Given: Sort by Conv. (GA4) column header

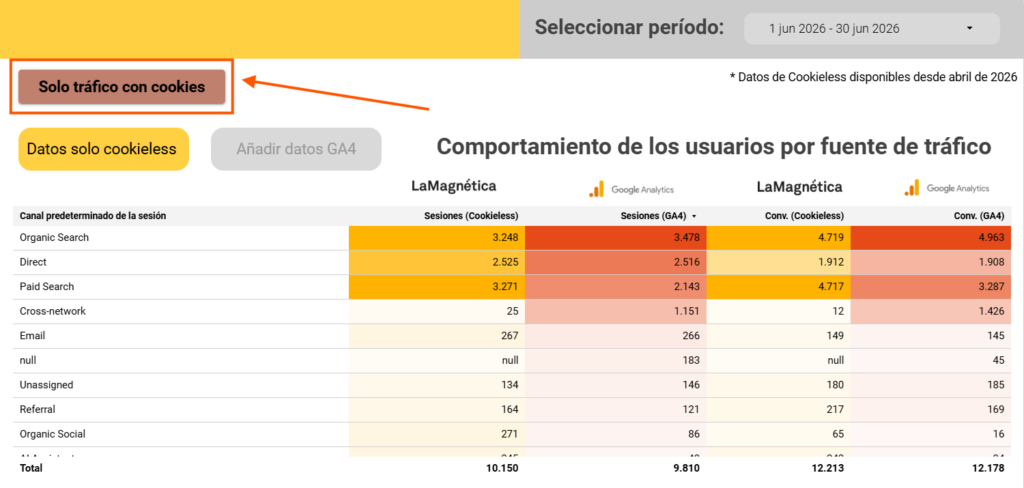Looking at the screenshot, I should [983, 216].
